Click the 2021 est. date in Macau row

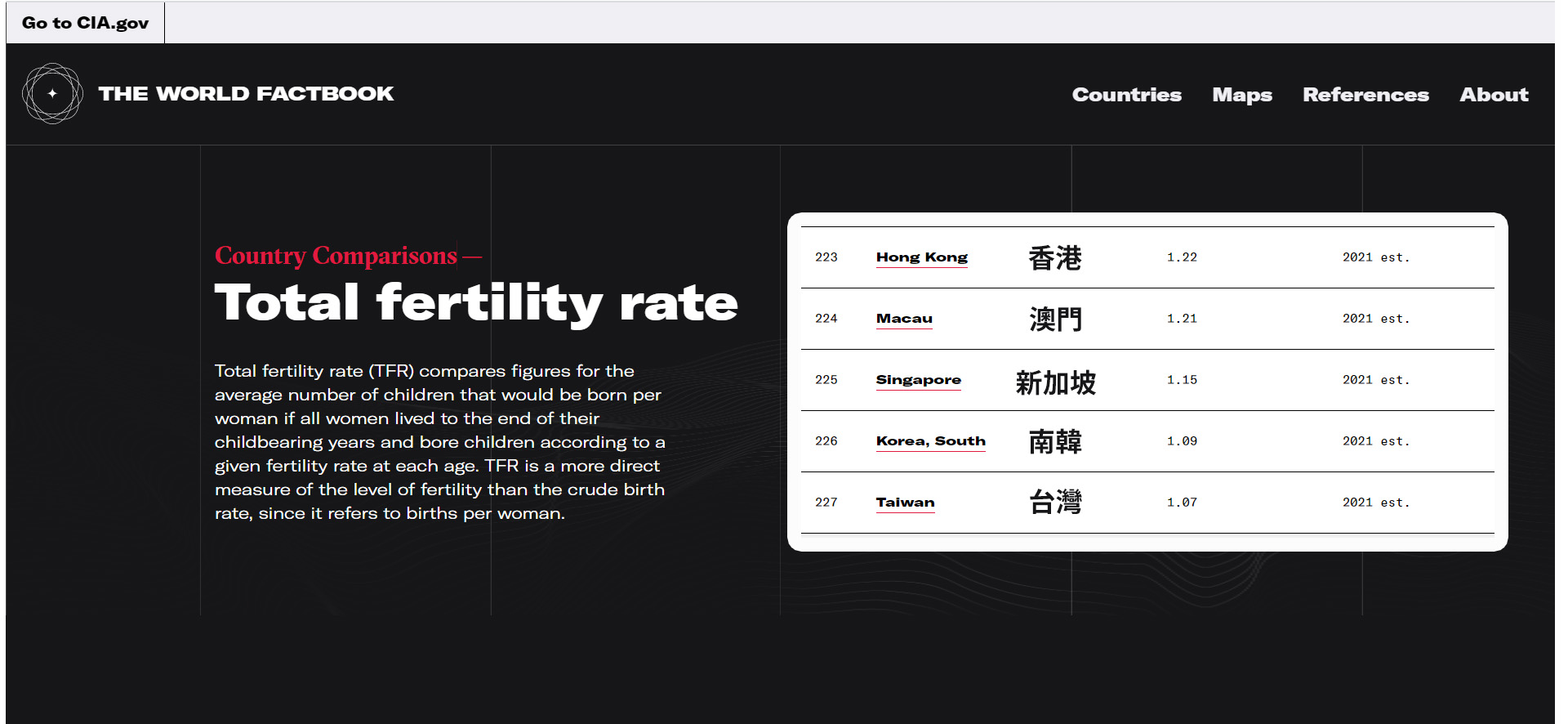(1376, 319)
